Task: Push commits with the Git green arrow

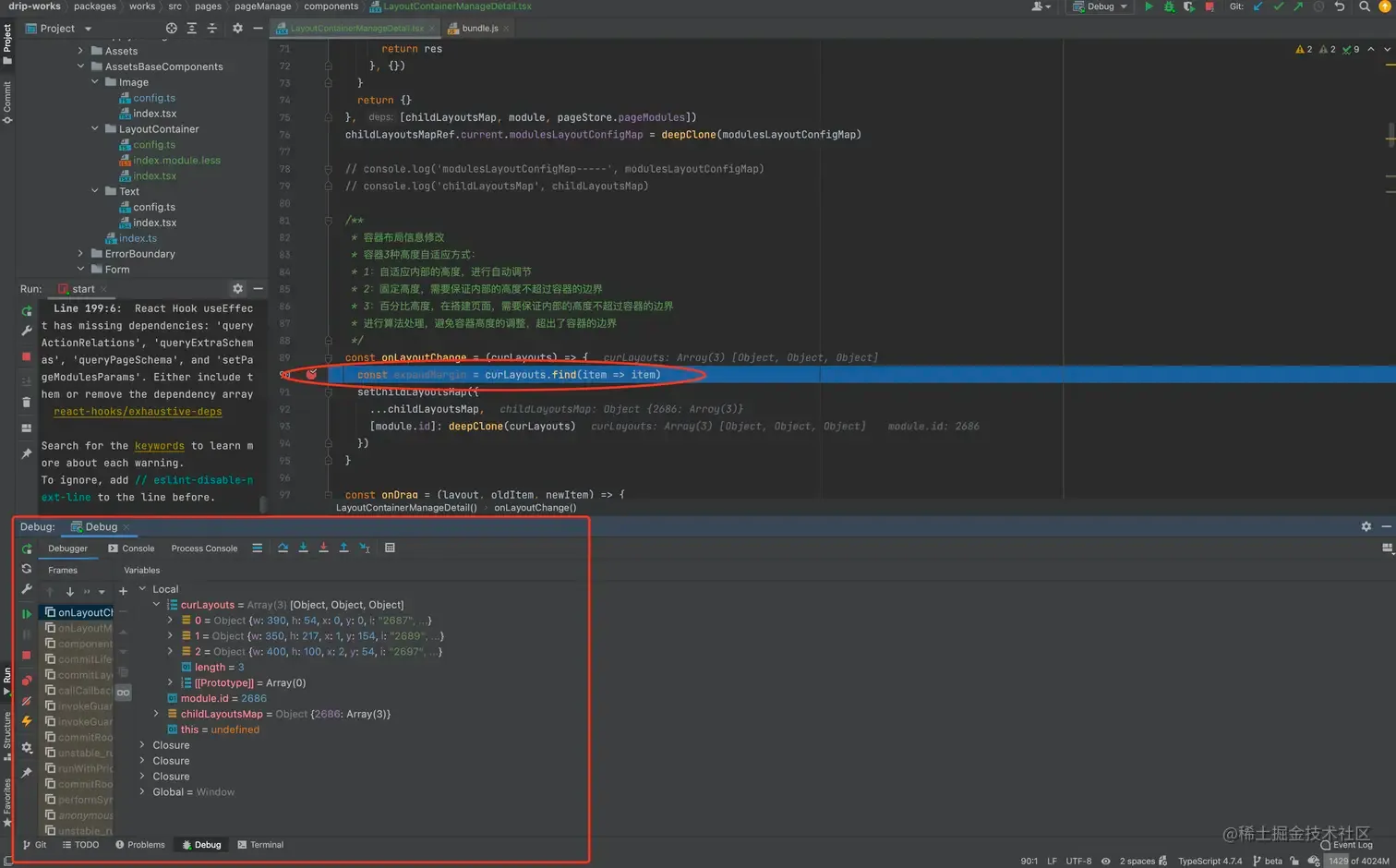Action: pyautogui.click(x=1298, y=6)
